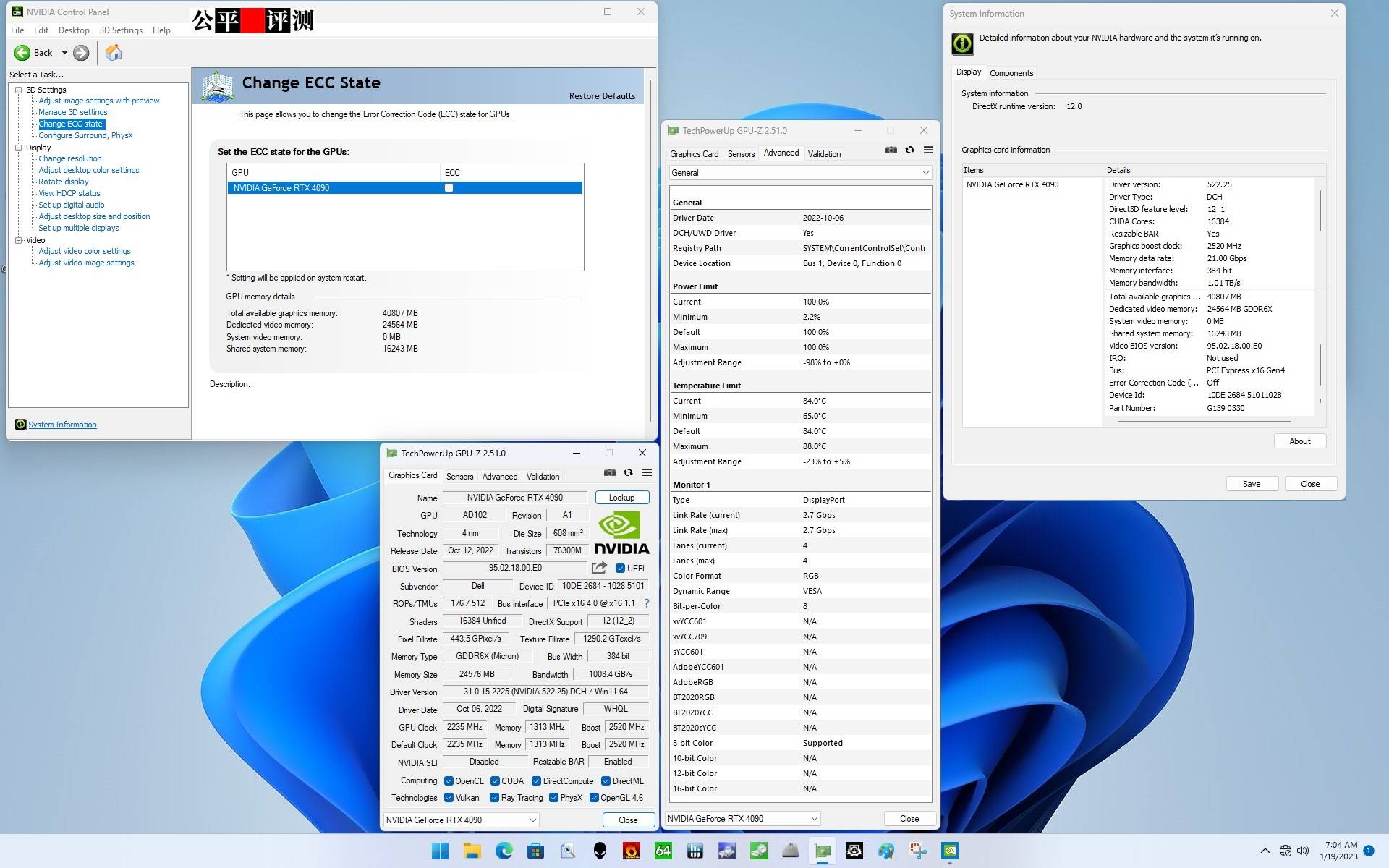Toggle the Ray Tracing checkbox
1389x868 pixels.
[x=494, y=798]
